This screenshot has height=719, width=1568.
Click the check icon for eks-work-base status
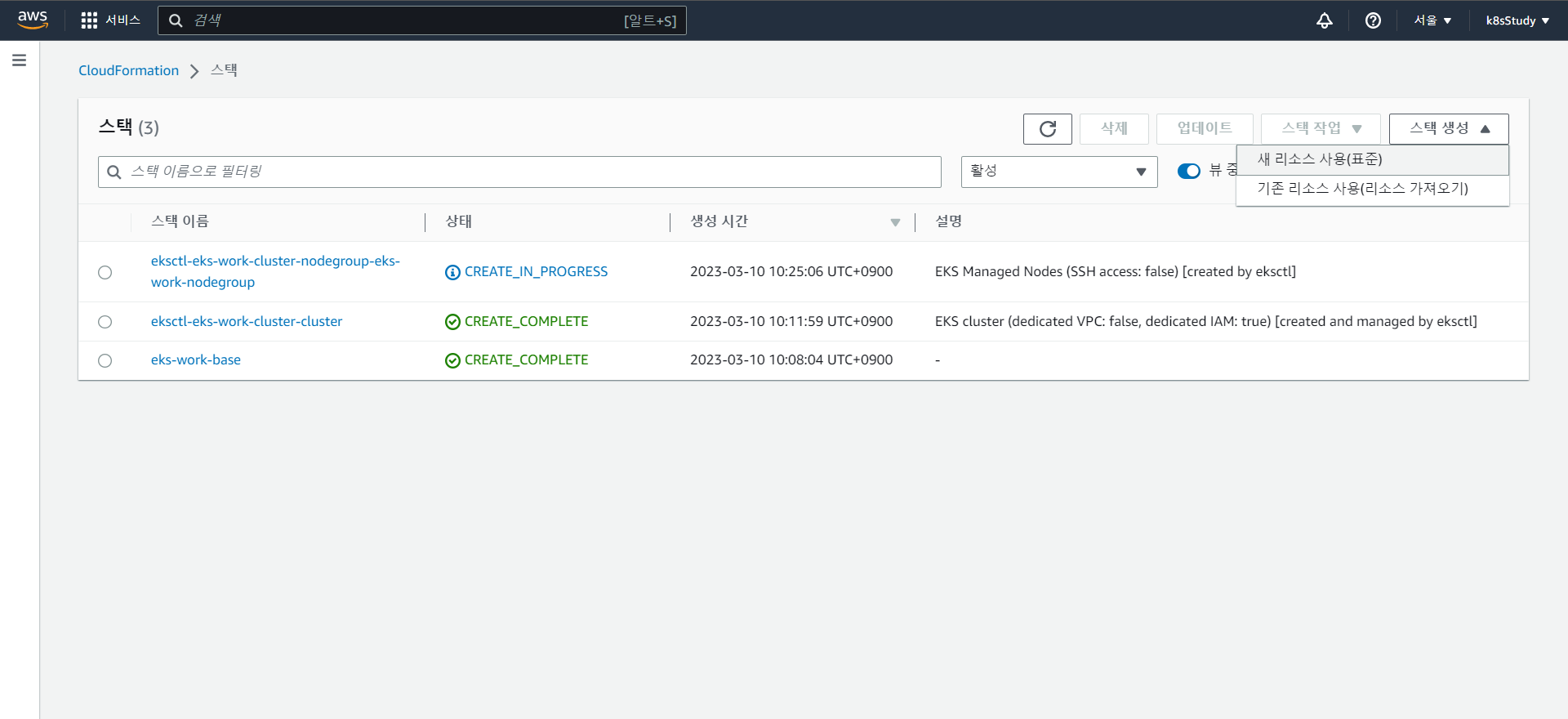click(x=452, y=360)
